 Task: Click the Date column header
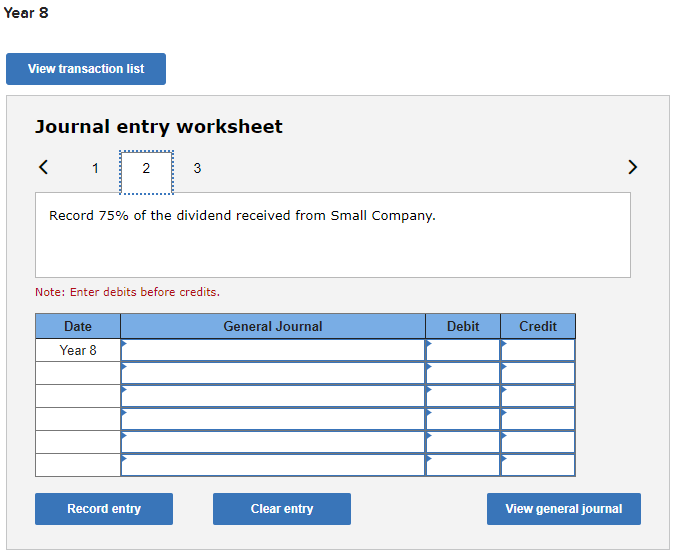(78, 326)
